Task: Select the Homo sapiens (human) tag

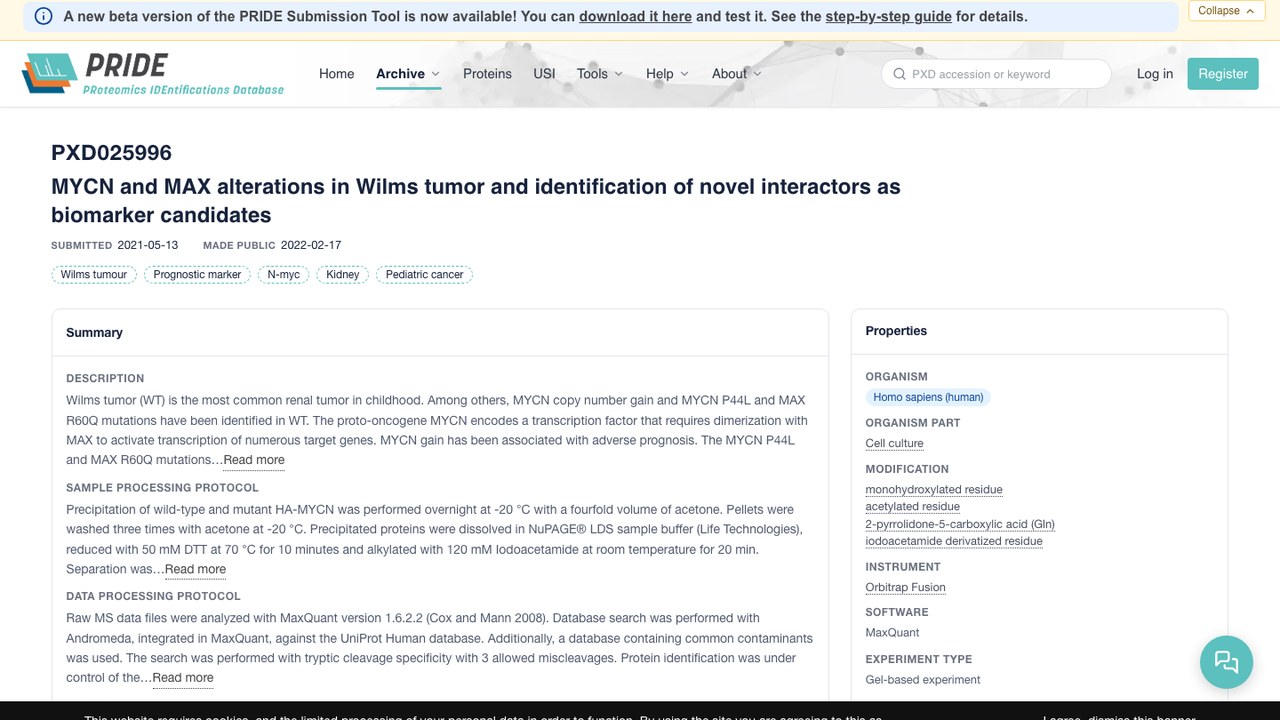Action: point(928,397)
